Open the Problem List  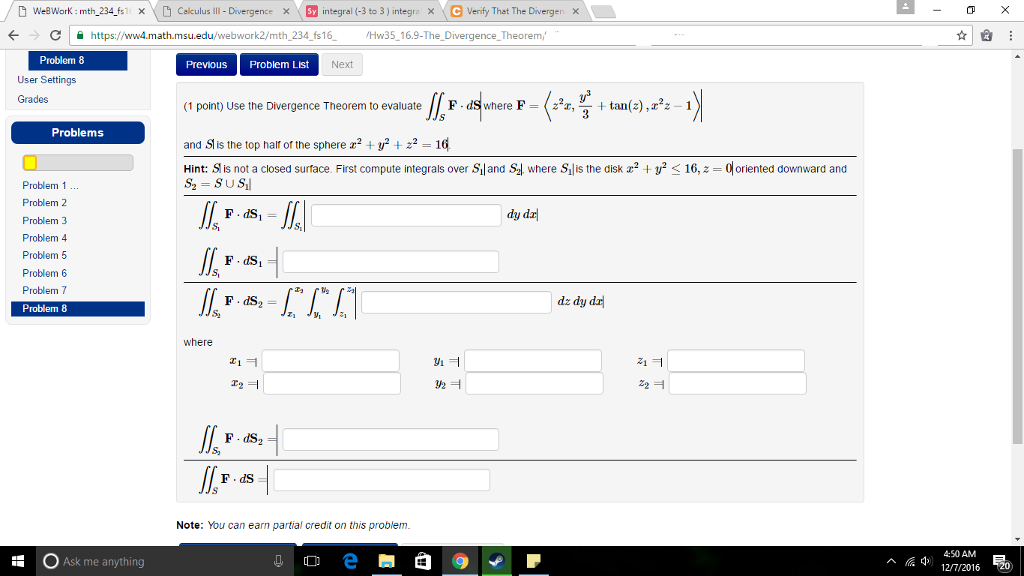(279, 64)
